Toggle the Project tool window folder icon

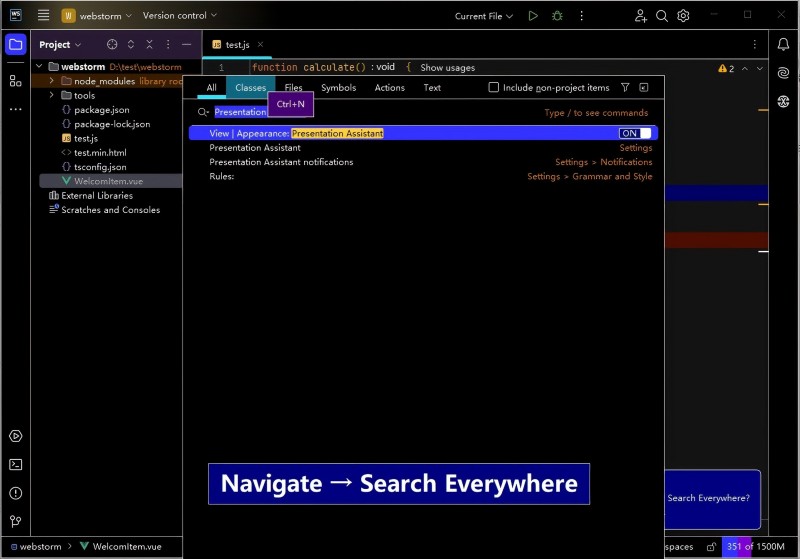coord(16,44)
